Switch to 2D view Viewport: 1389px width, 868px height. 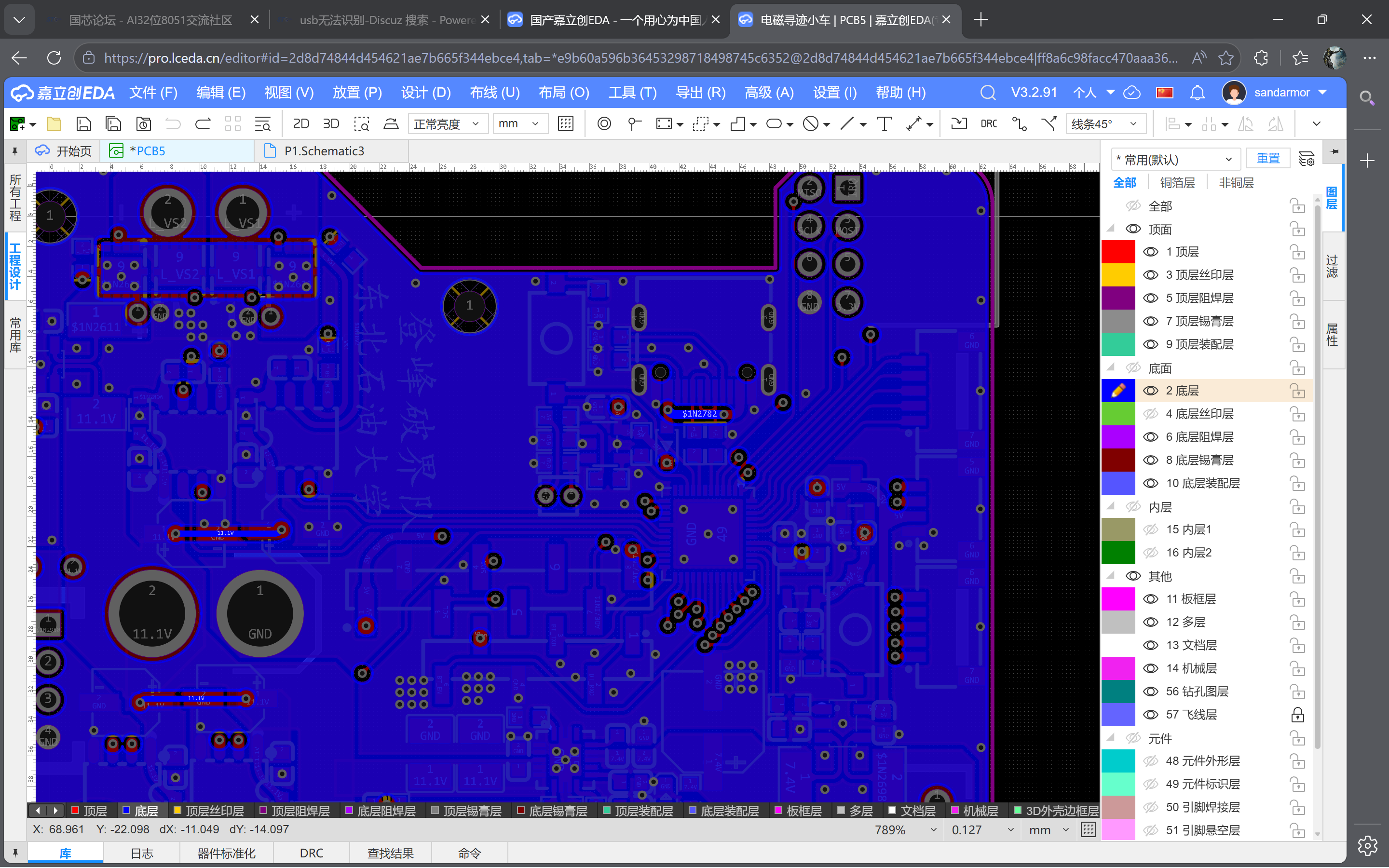301,123
